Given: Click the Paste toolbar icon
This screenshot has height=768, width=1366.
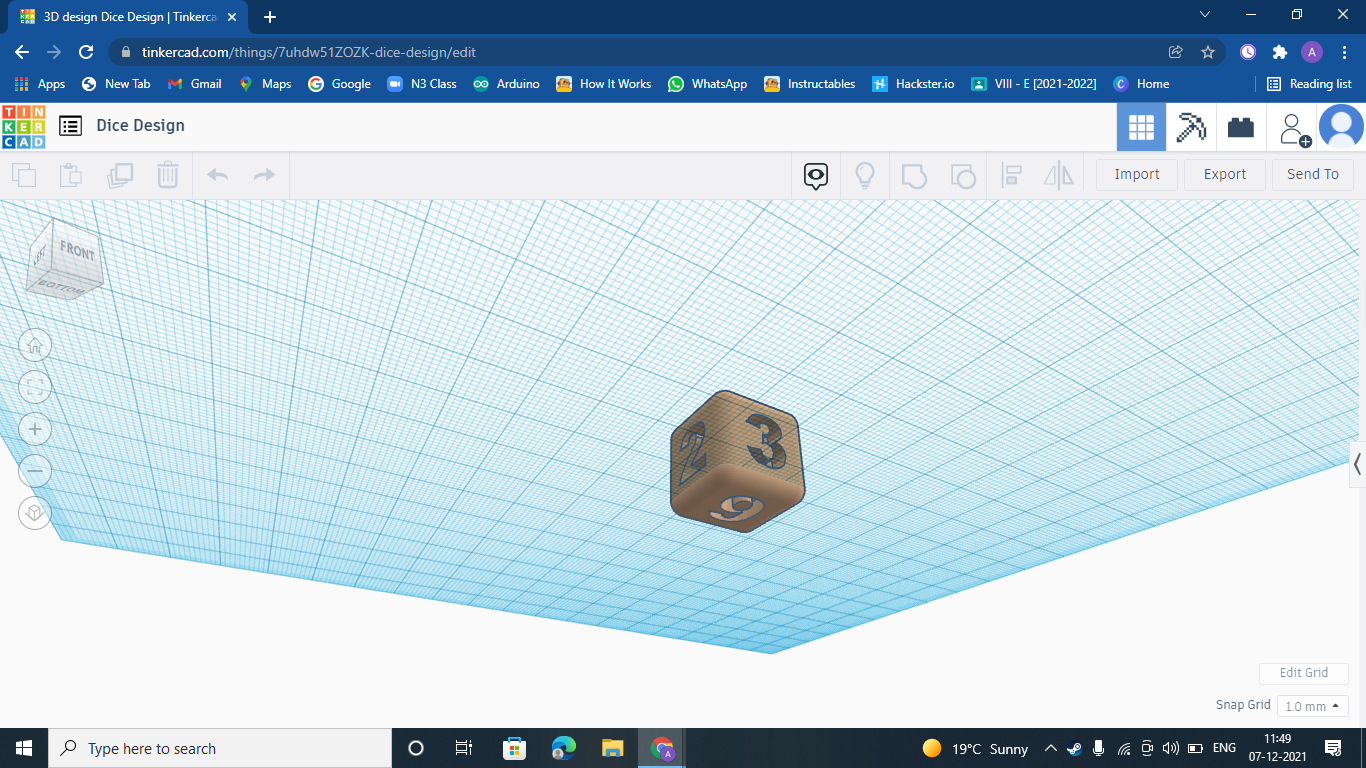Looking at the screenshot, I should (70, 175).
